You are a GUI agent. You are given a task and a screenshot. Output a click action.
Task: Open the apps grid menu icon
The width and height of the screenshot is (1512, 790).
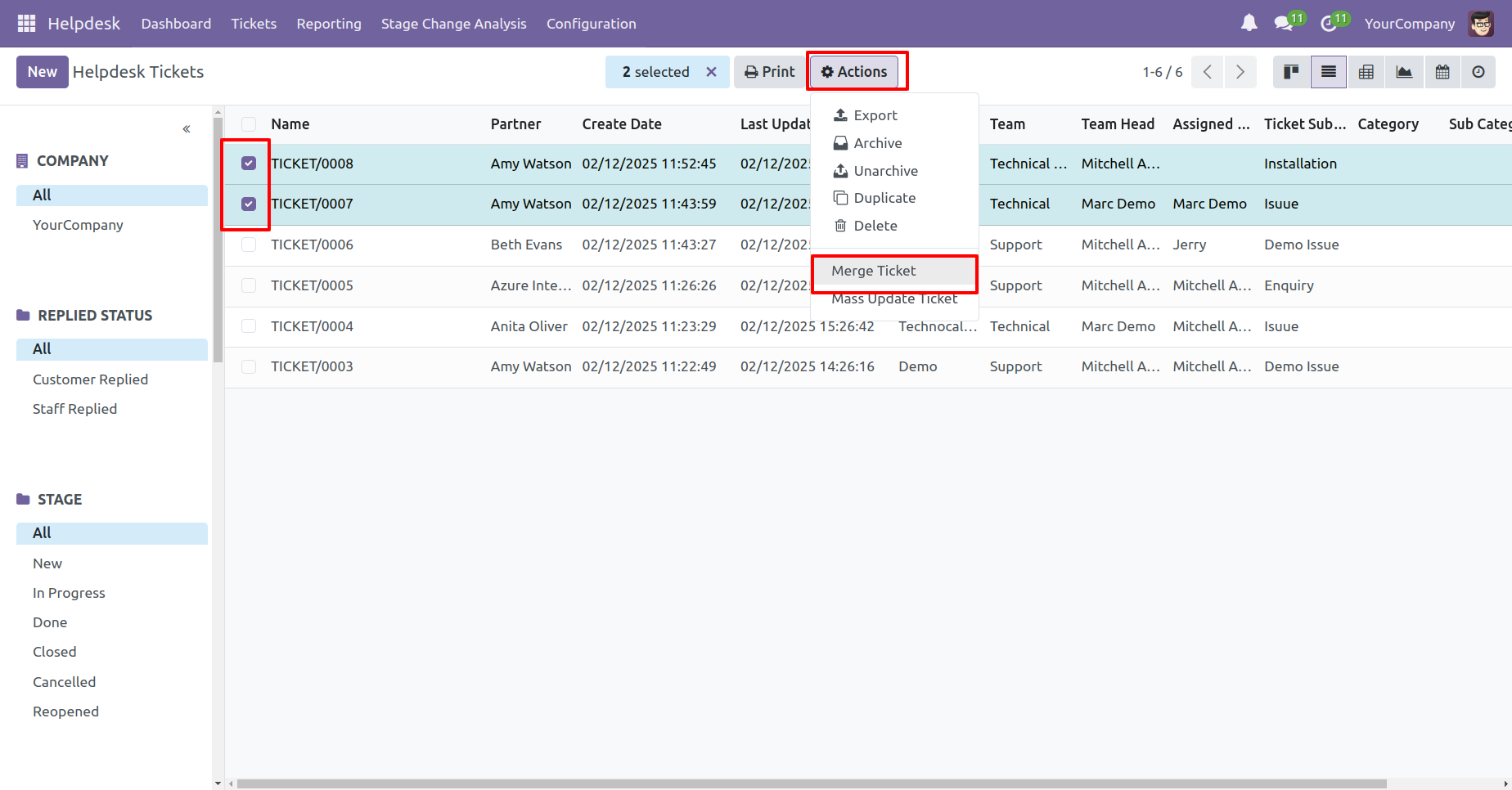[26, 24]
